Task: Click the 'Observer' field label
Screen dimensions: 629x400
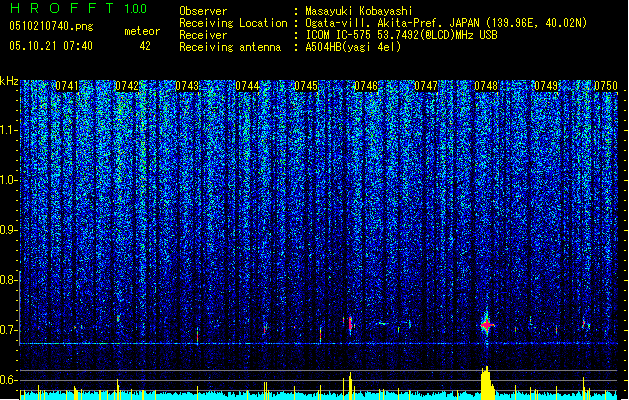Action: (x=203, y=11)
